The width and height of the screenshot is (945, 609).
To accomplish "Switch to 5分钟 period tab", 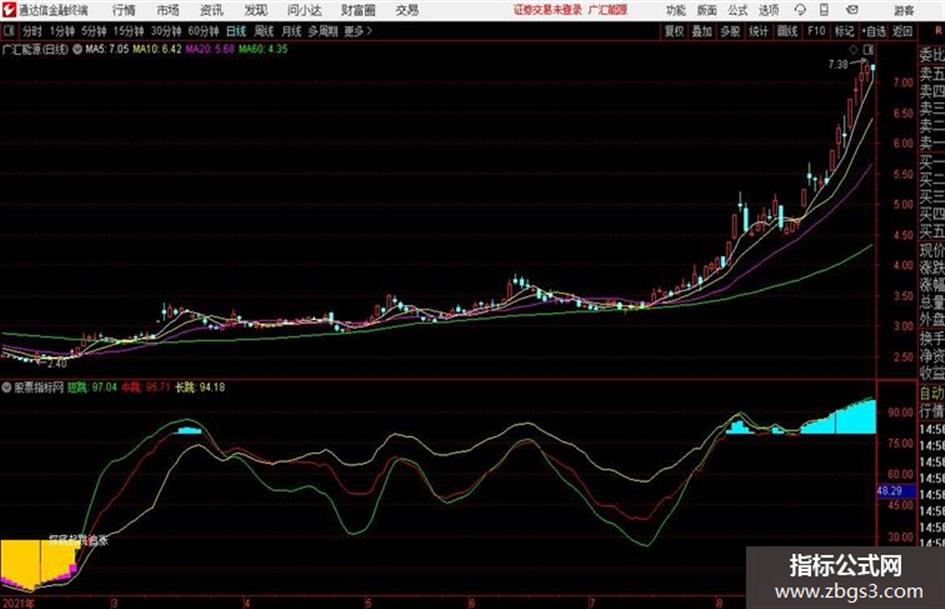I will click(x=94, y=31).
